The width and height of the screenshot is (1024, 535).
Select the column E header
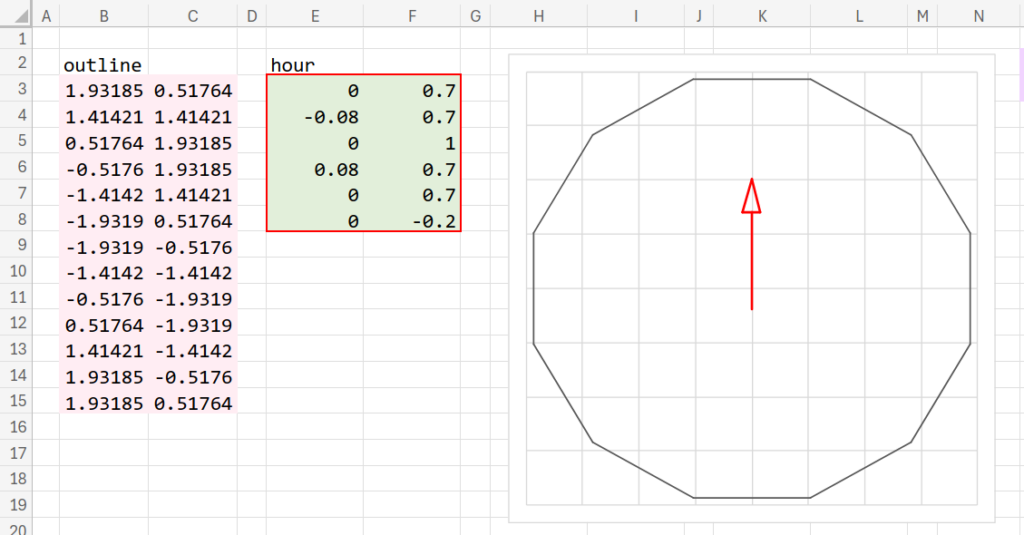click(315, 15)
